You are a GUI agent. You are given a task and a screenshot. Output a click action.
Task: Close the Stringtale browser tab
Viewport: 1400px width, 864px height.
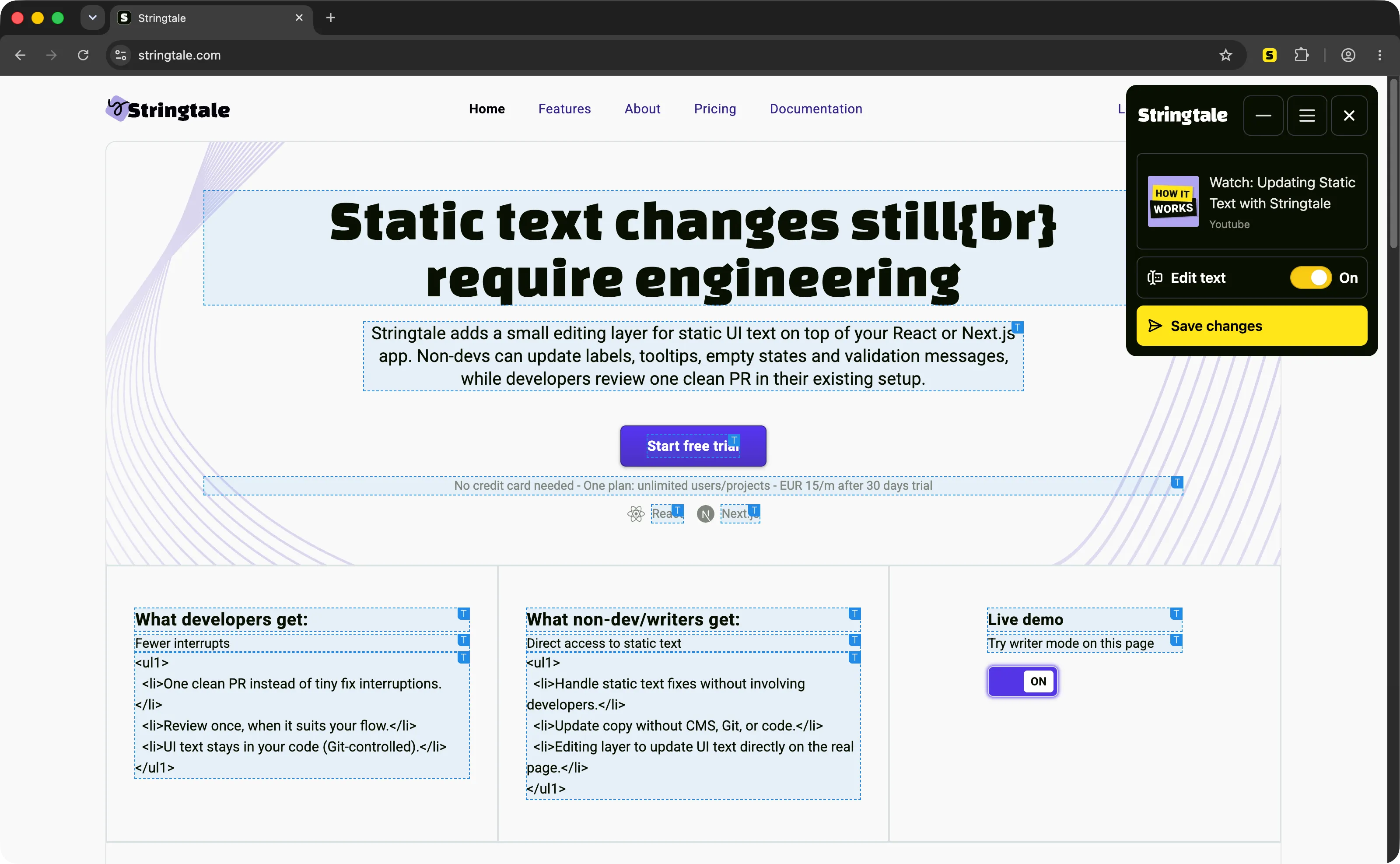[299, 18]
